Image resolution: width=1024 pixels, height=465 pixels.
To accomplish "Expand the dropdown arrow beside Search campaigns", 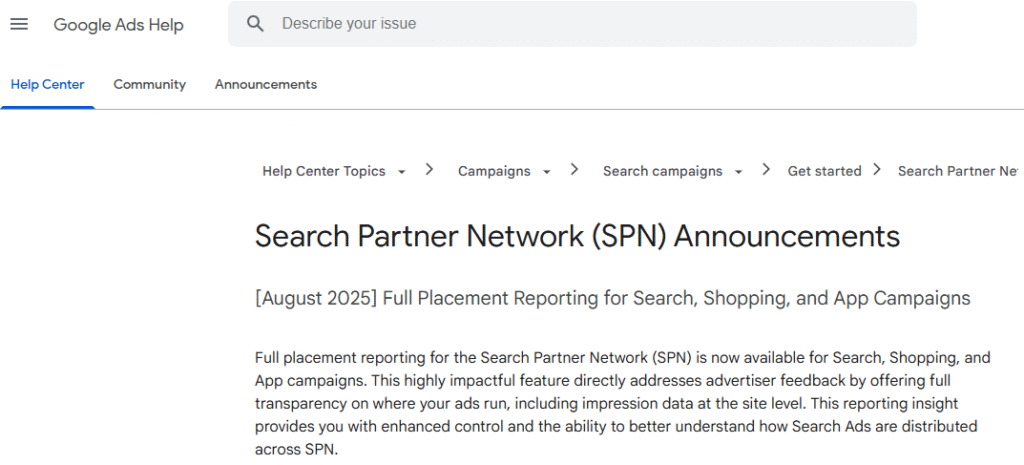I will (739, 172).
